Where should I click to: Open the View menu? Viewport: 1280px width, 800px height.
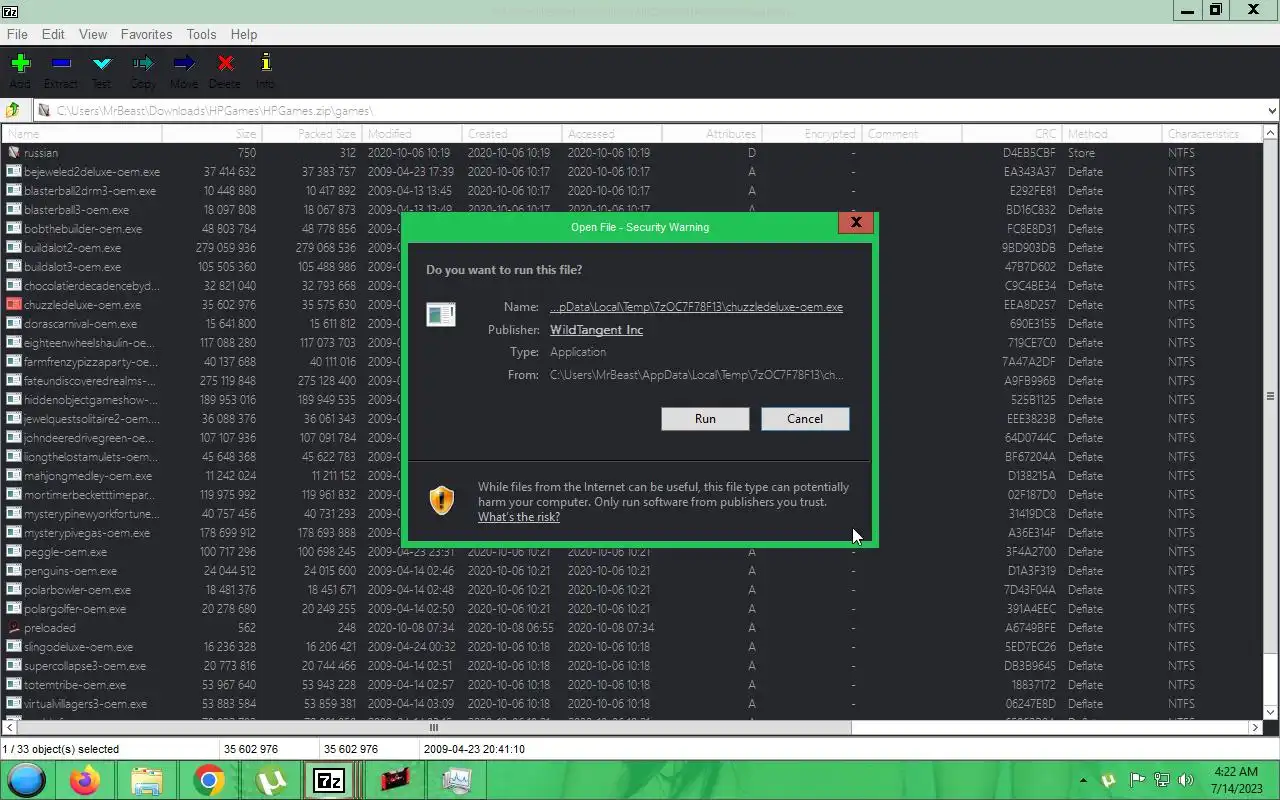coord(93,34)
